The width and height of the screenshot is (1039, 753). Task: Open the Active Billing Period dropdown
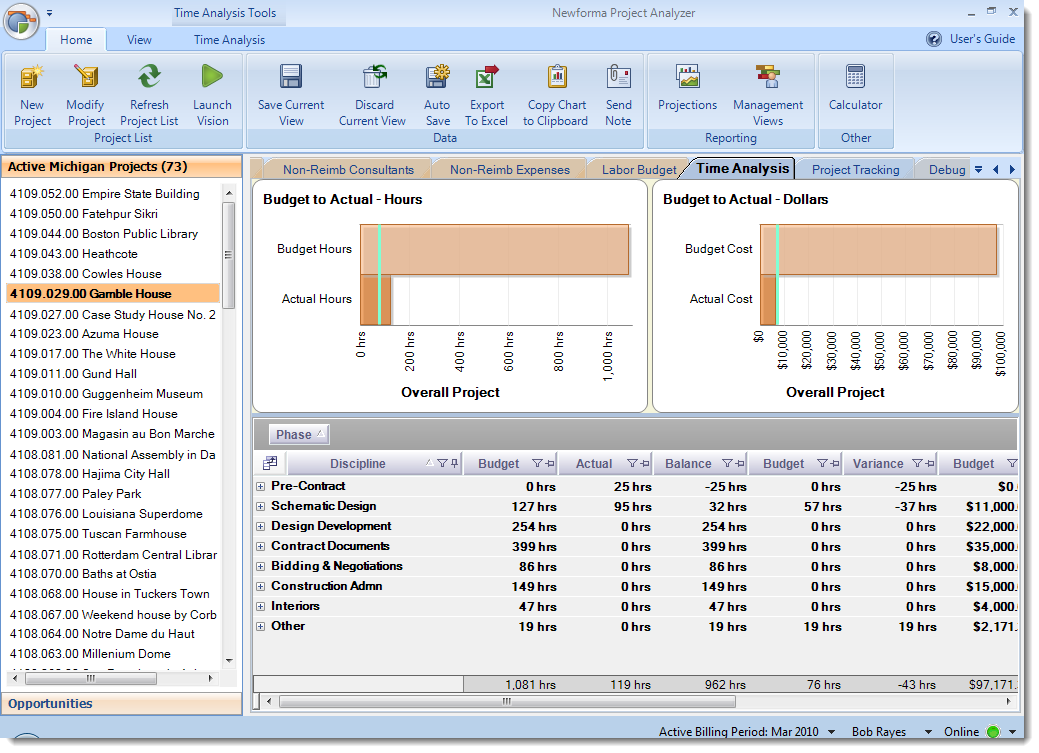point(830,731)
